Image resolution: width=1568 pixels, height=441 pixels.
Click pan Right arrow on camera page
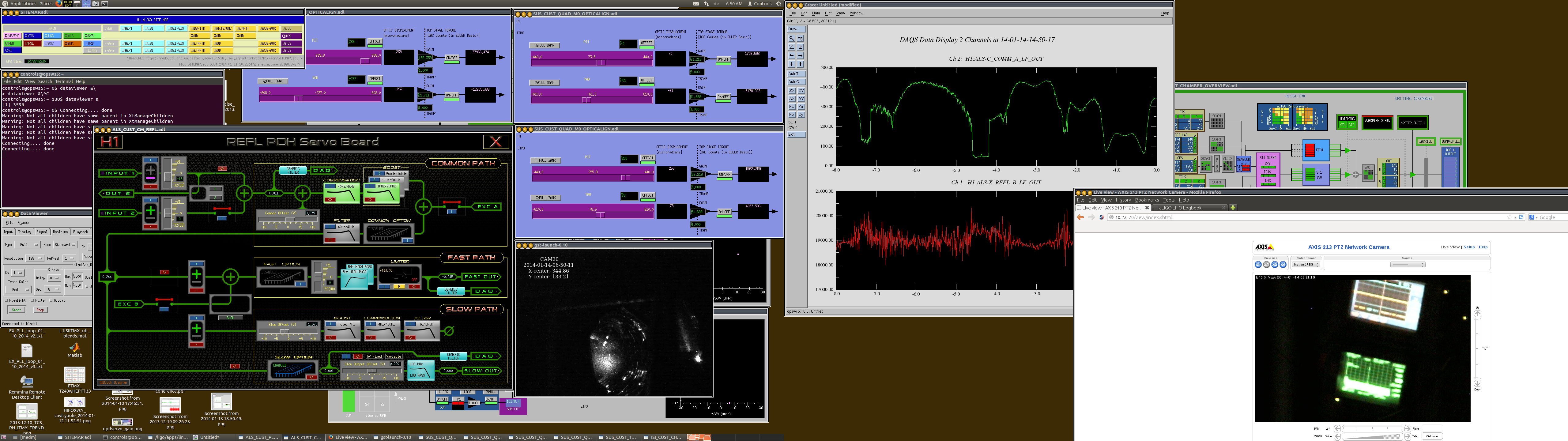pyautogui.click(x=1407, y=429)
